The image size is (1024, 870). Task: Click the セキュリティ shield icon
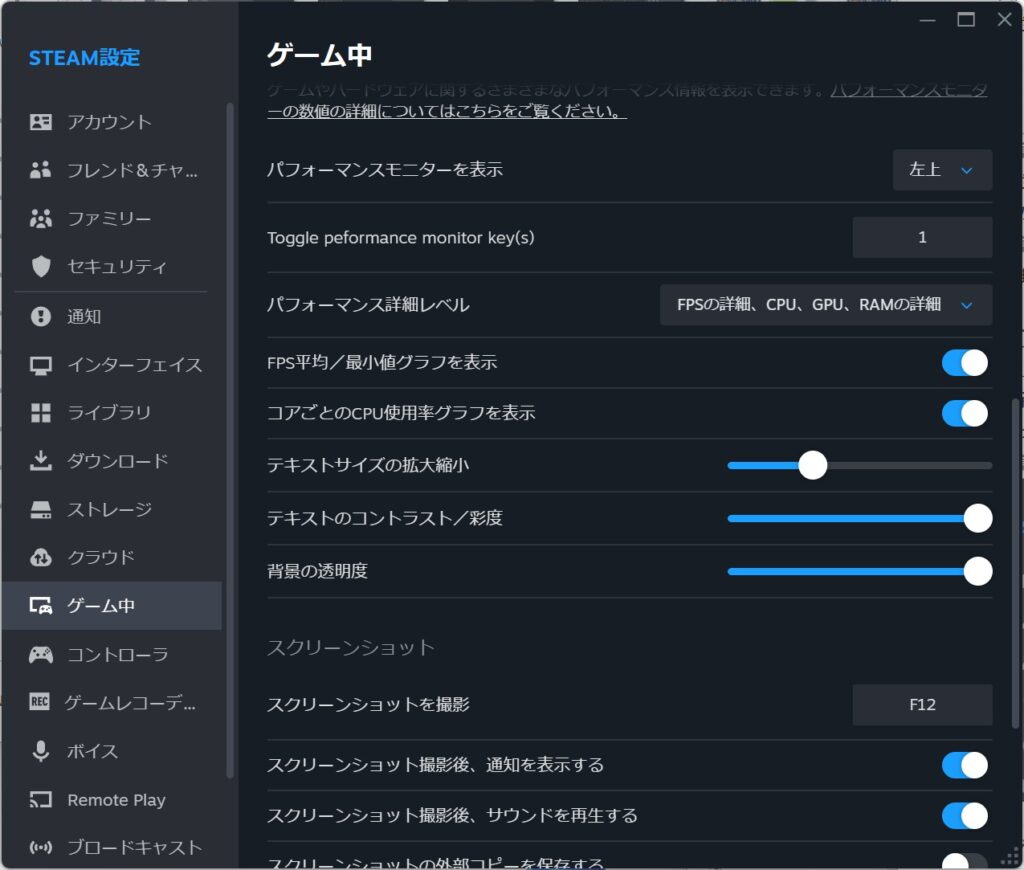40,266
